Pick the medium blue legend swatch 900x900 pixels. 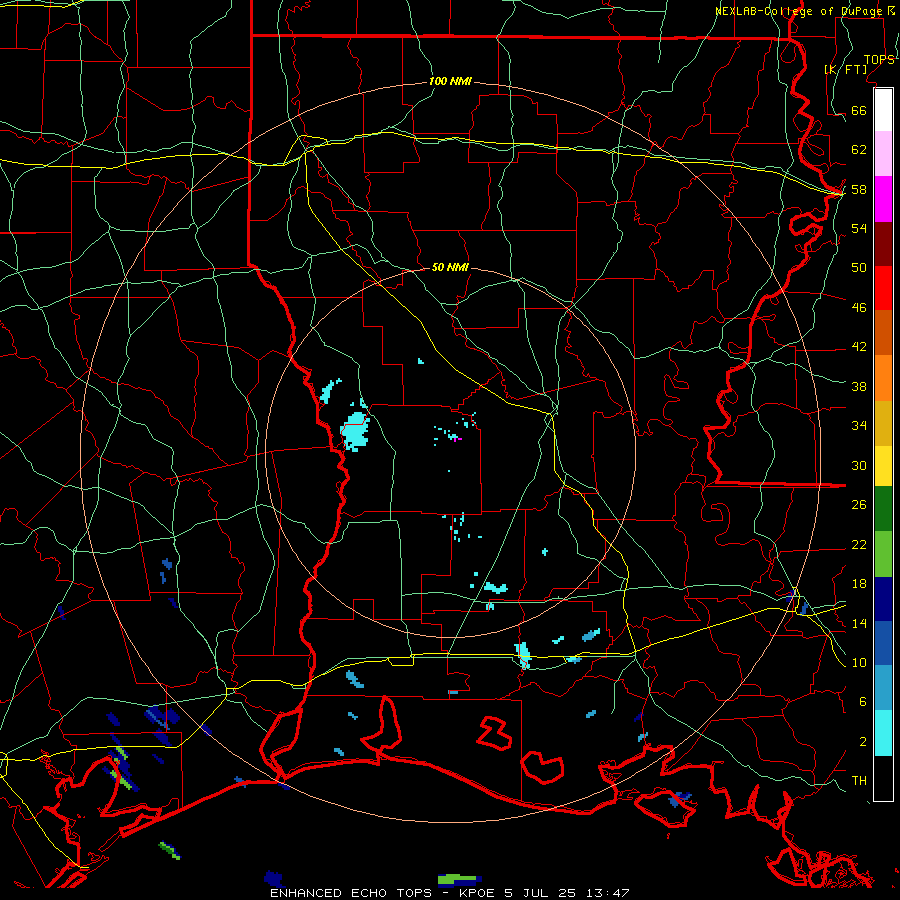(883, 643)
